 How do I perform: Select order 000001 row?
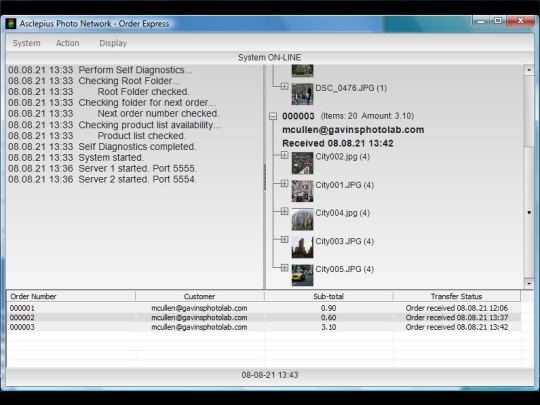(264, 308)
